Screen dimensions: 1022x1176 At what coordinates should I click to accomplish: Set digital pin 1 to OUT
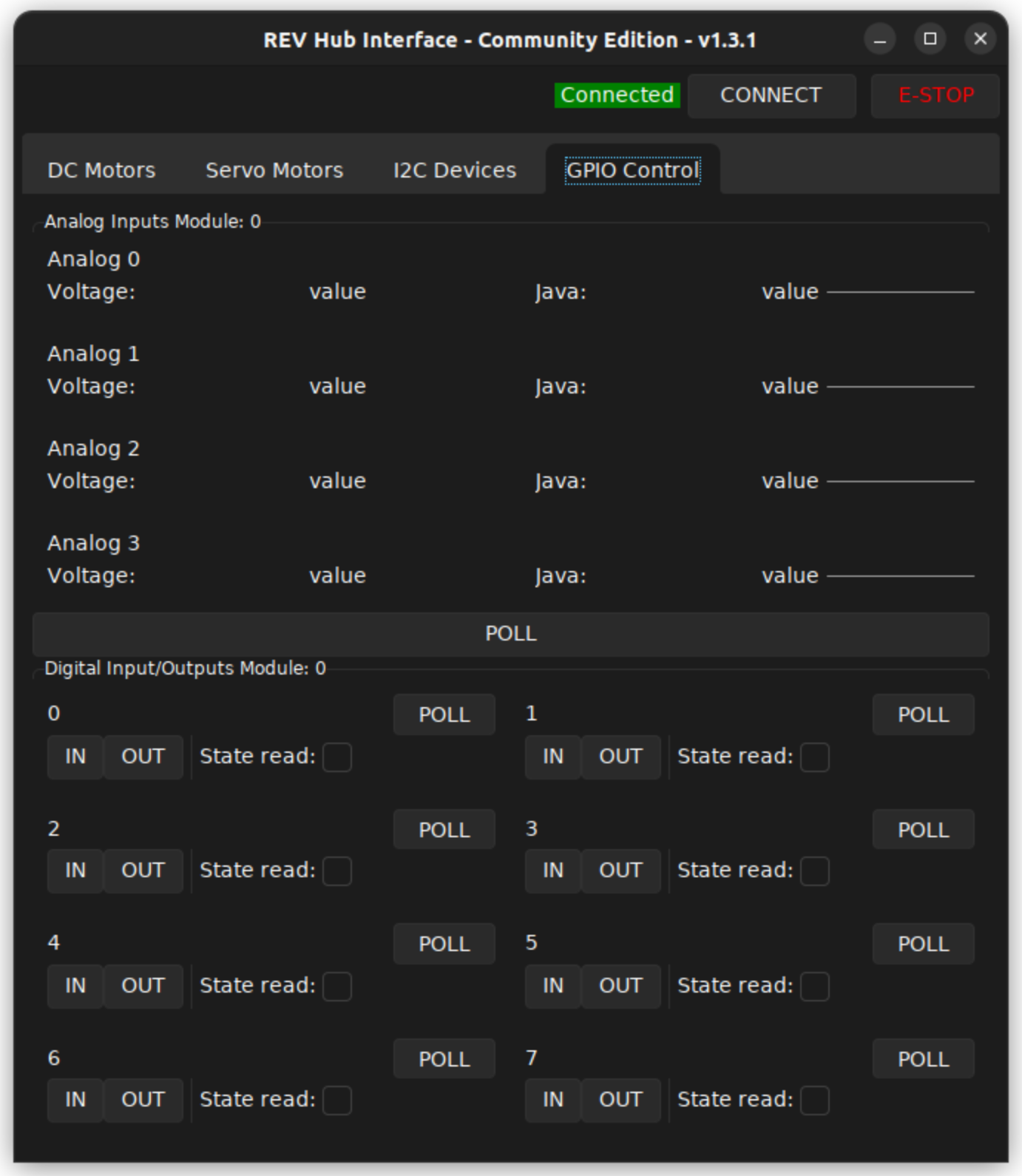pyautogui.click(x=620, y=757)
